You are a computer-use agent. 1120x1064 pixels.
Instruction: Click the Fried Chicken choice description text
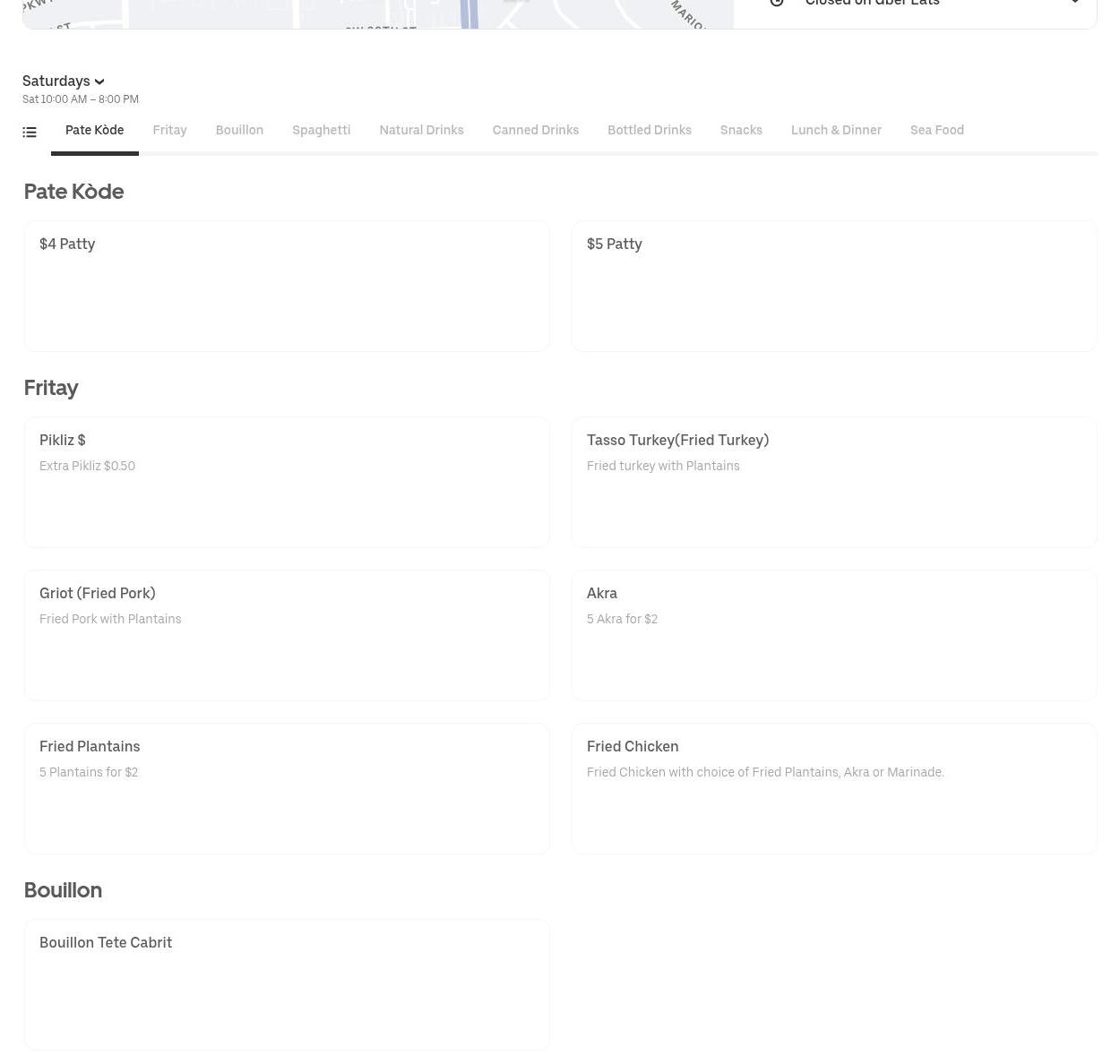(x=765, y=772)
